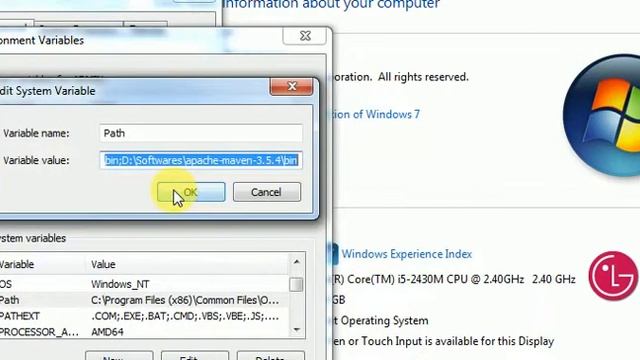Click the AMD64 value cell
Image resolution: width=640 pixels, height=360 pixels.
click(107, 332)
